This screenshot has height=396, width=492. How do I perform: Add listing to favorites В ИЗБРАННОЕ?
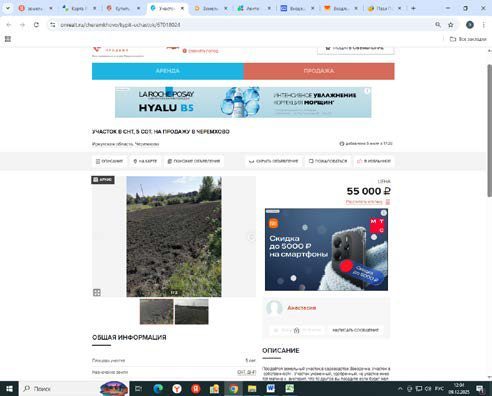point(374,161)
